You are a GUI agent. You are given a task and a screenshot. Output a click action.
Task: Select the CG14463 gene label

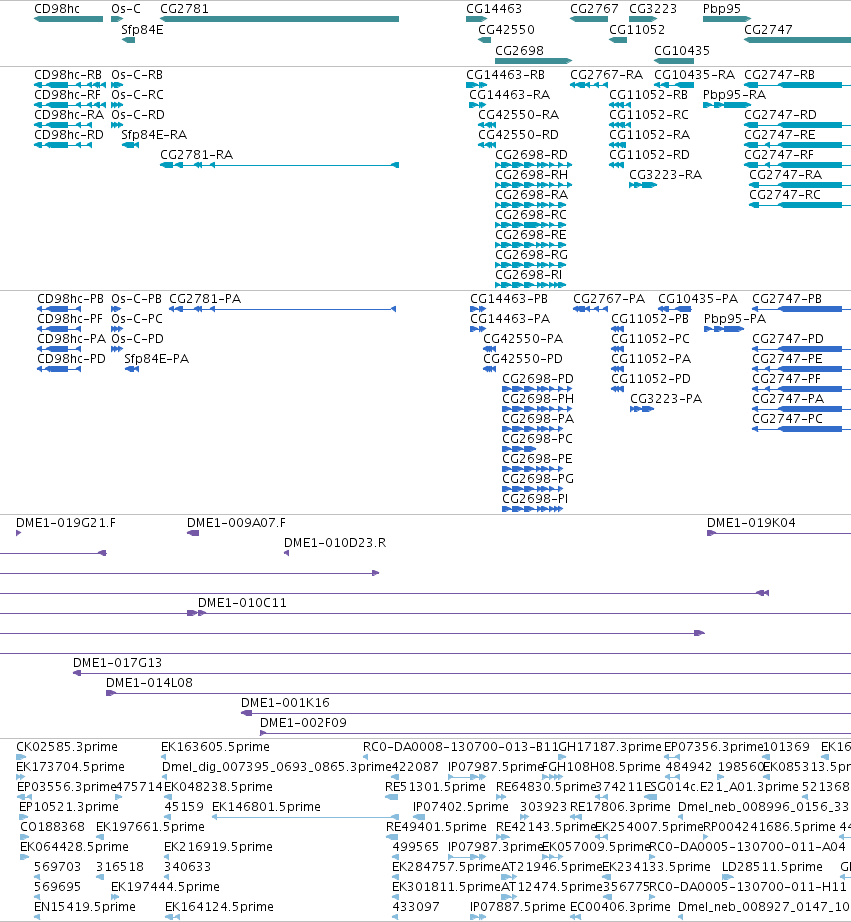[x=494, y=9]
